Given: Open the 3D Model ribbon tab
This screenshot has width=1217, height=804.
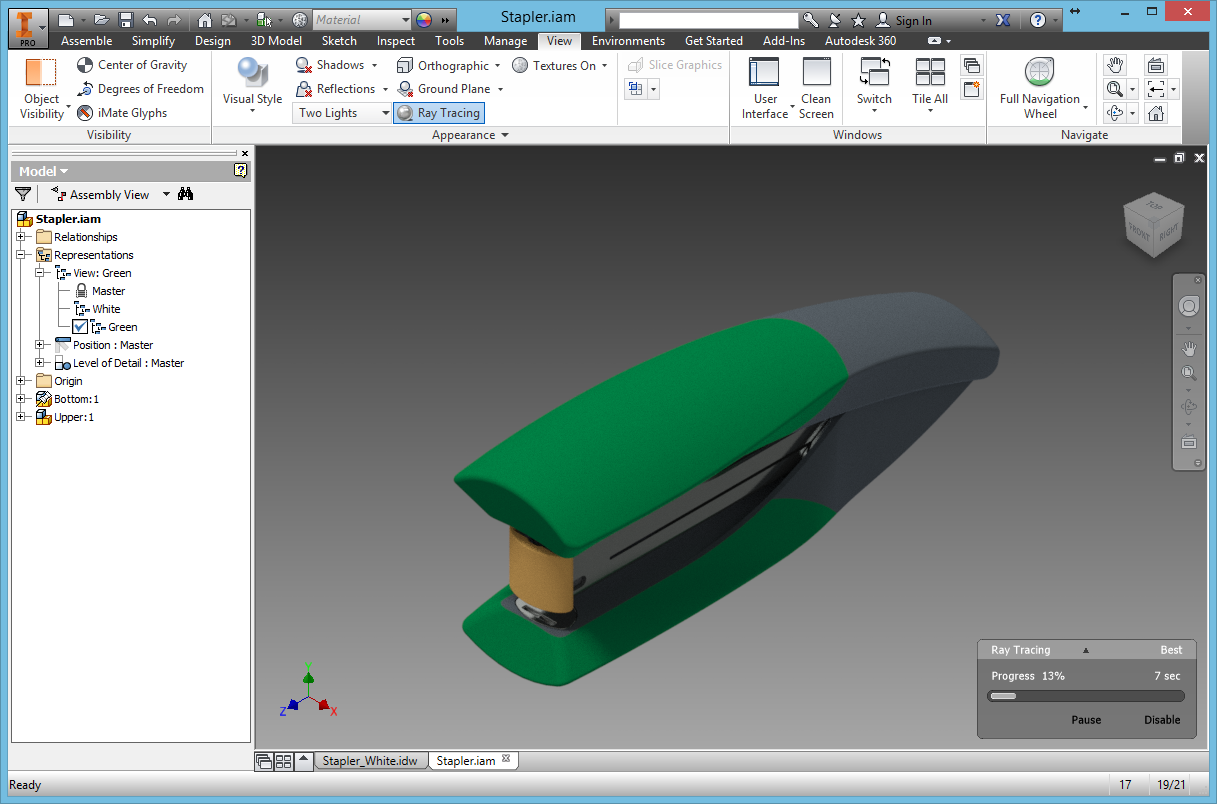Looking at the screenshot, I should point(276,41).
